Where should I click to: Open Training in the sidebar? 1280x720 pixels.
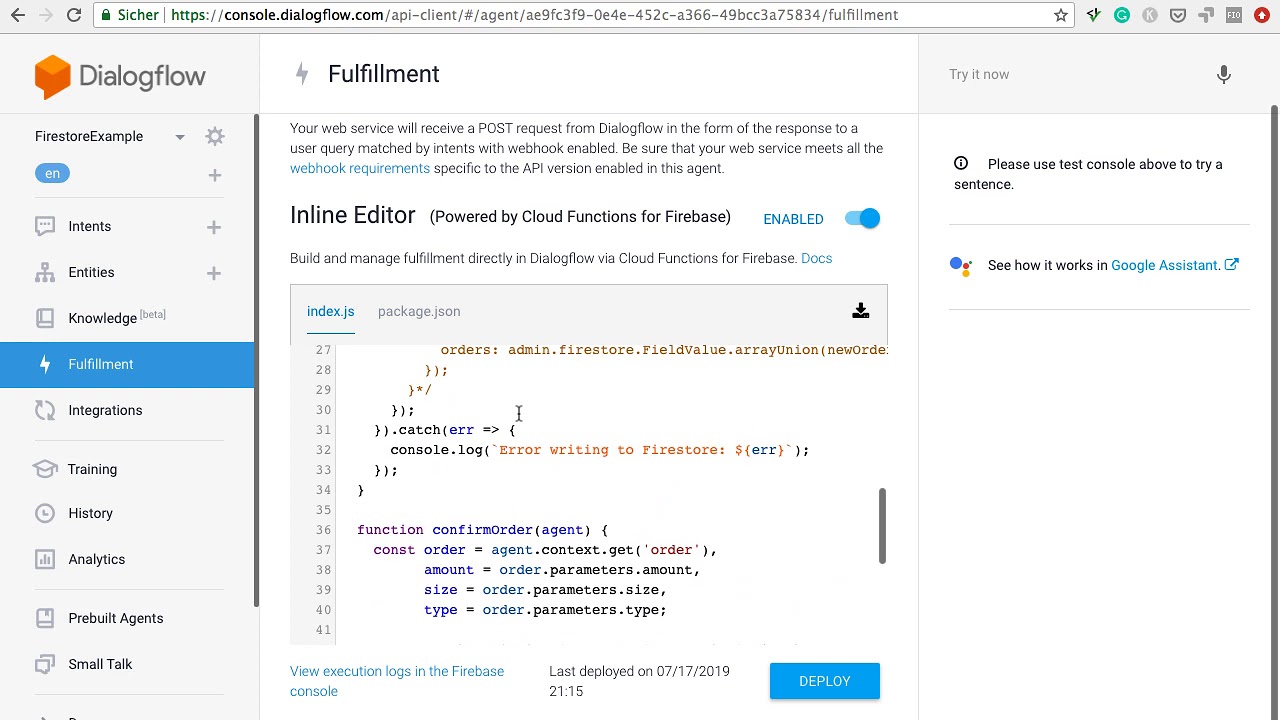click(x=92, y=469)
